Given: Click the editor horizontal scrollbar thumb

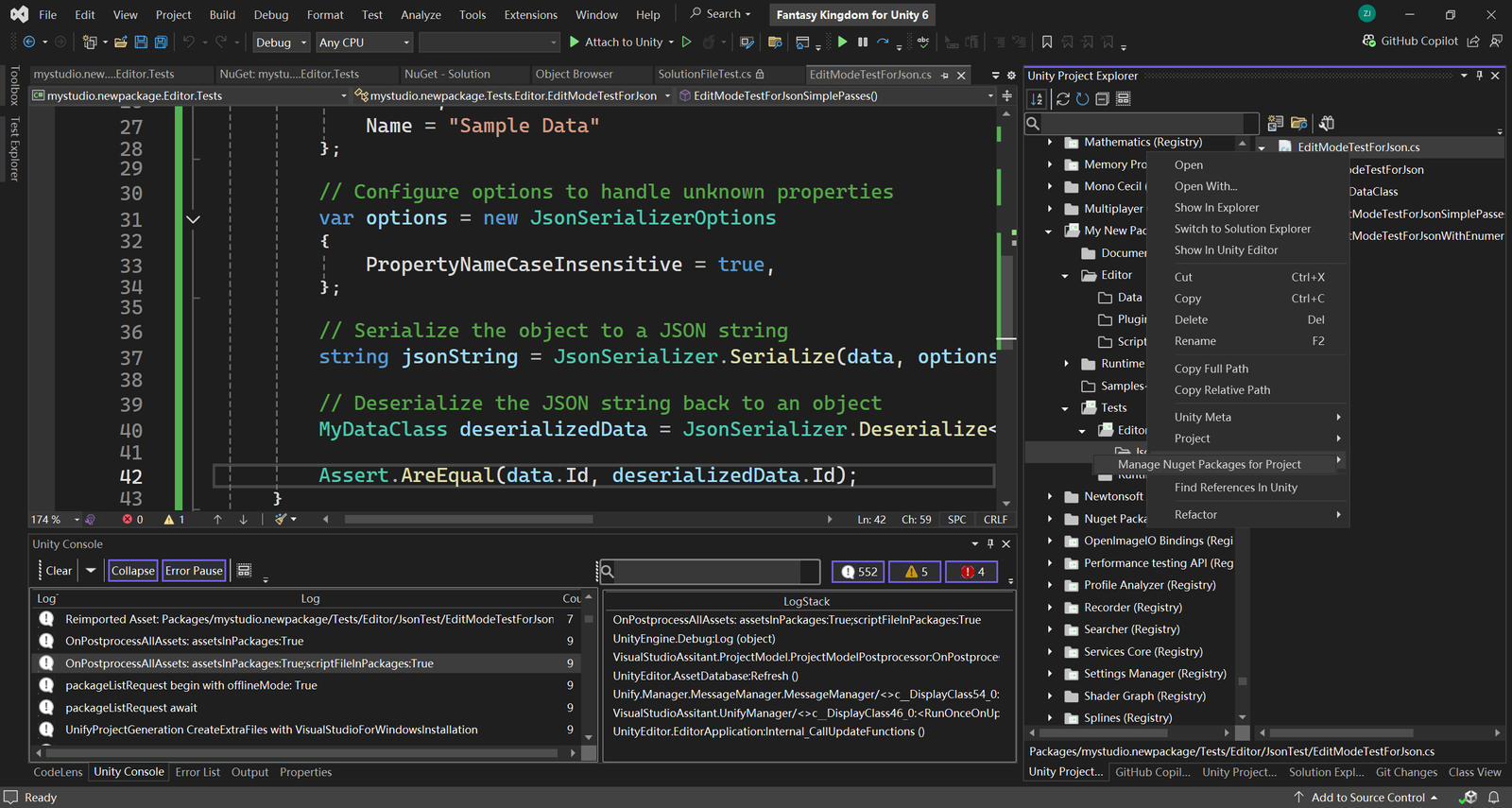Looking at the screenshot, I should (468, 519).
